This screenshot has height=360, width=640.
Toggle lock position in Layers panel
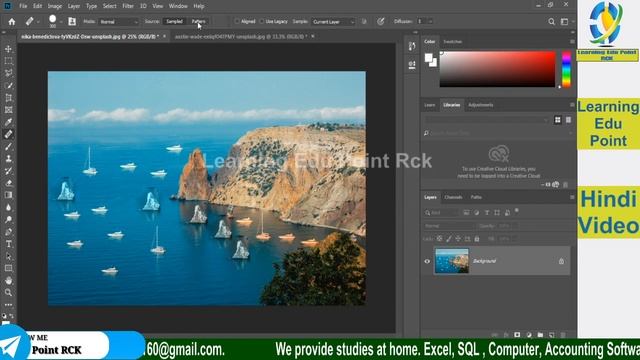(x=458, y=239)
